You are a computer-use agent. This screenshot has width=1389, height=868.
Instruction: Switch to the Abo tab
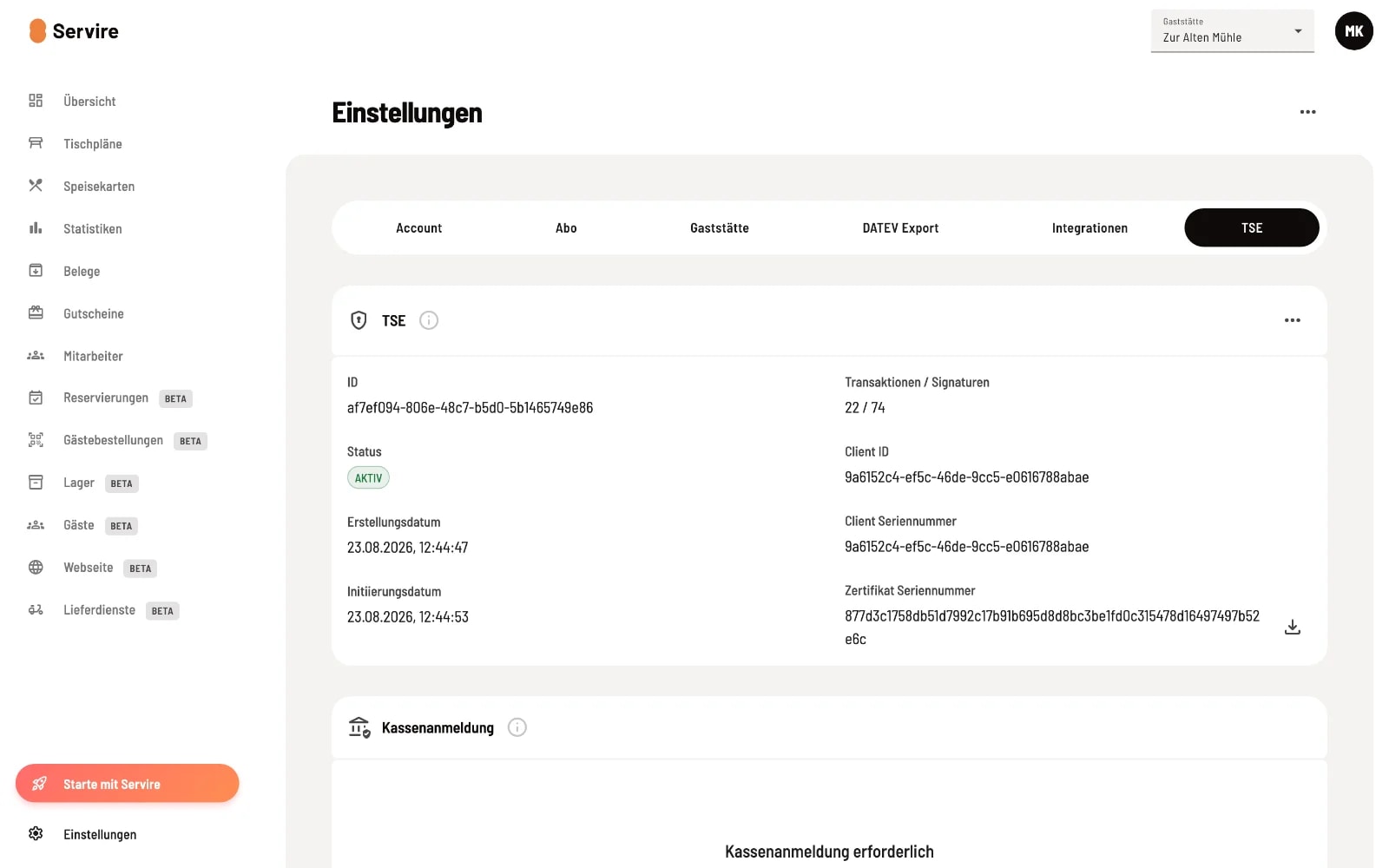pyautogui.click(x=566, y=227)
